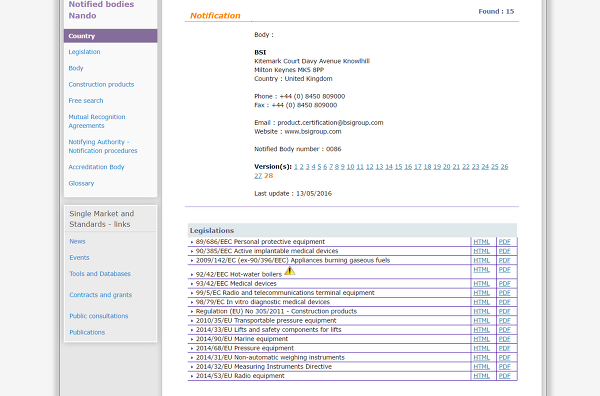This screenshot has height=396, width=600.
Task: Open HTML for Radio and telecommunications terminal equipment
Action: (x=481, y=293)
